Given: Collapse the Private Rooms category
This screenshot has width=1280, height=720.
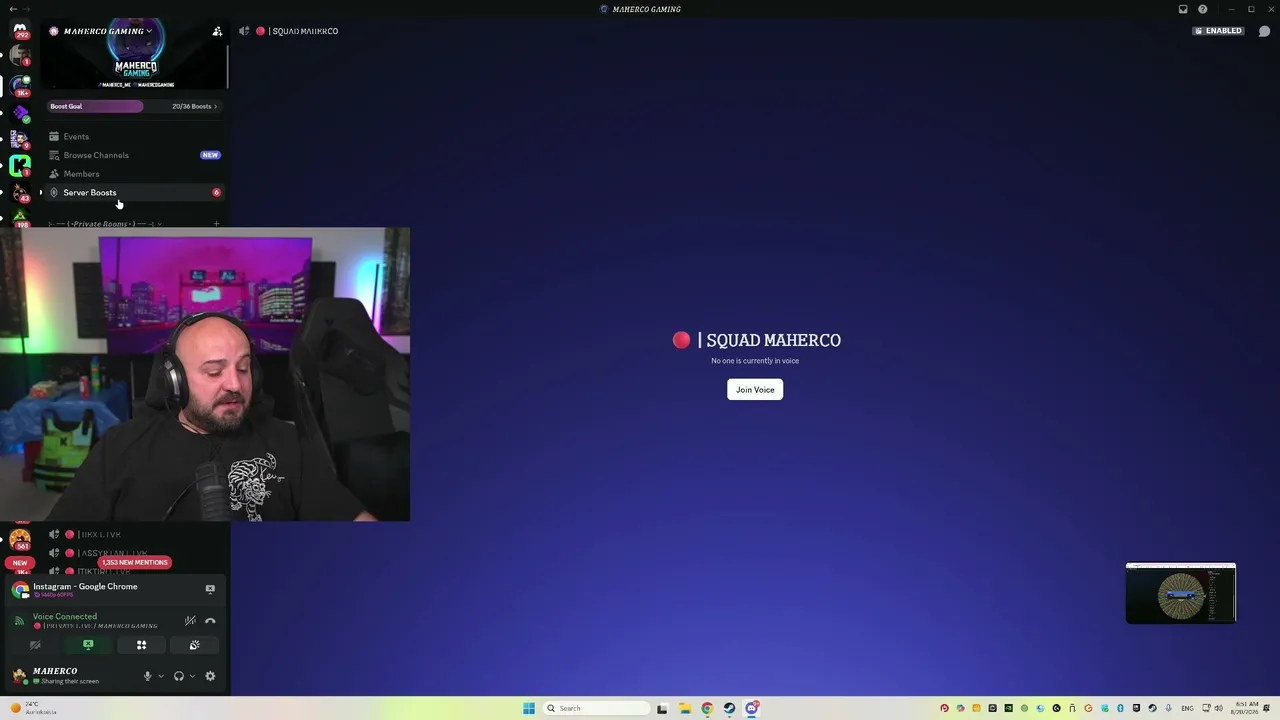Looking at the screenshot, I should [x=106, y=224].
